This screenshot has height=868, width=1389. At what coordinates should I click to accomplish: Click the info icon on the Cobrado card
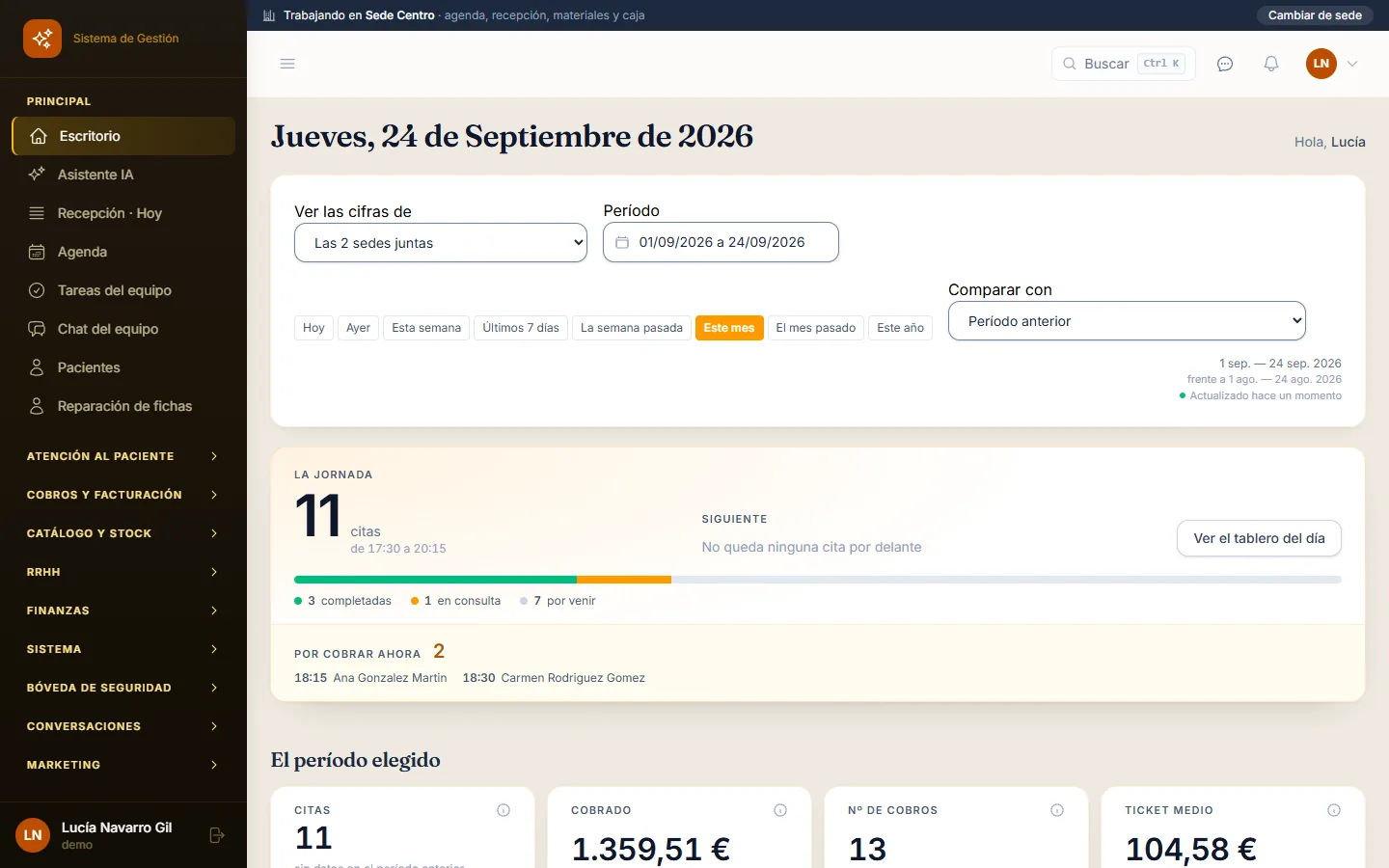pyautogui.click(x=780, y=810)
